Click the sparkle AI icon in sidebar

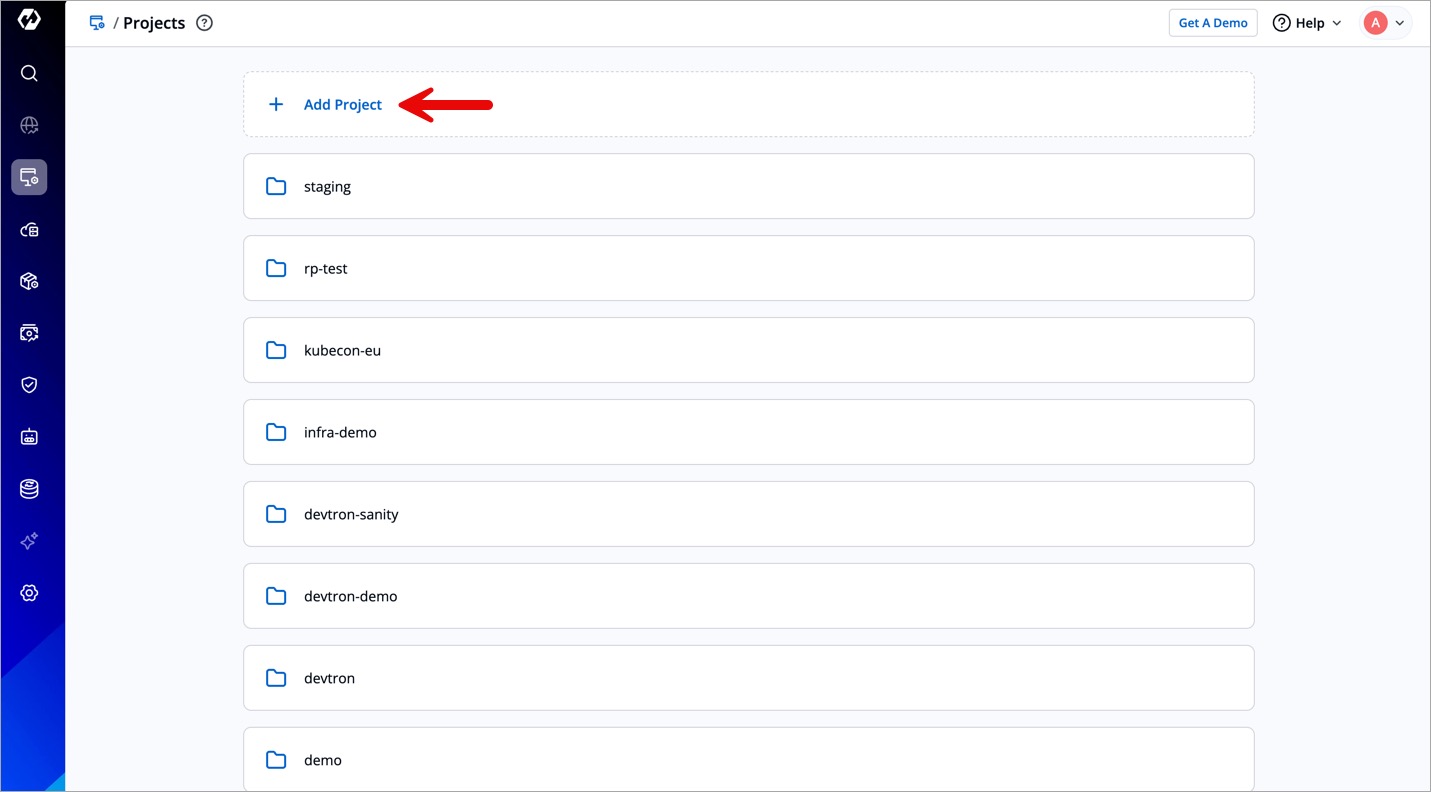[x=29, y=541]
